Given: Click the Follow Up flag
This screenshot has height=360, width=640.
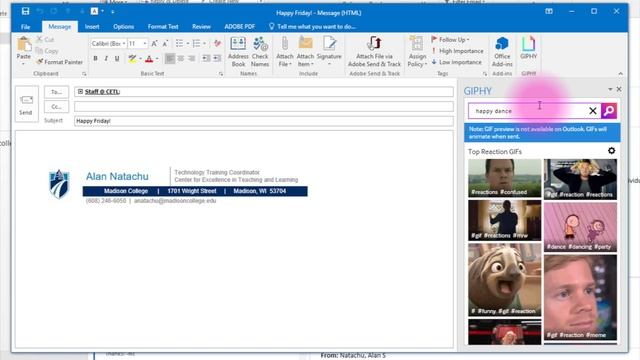Looking at the screenshot, I should coord(450,40).
